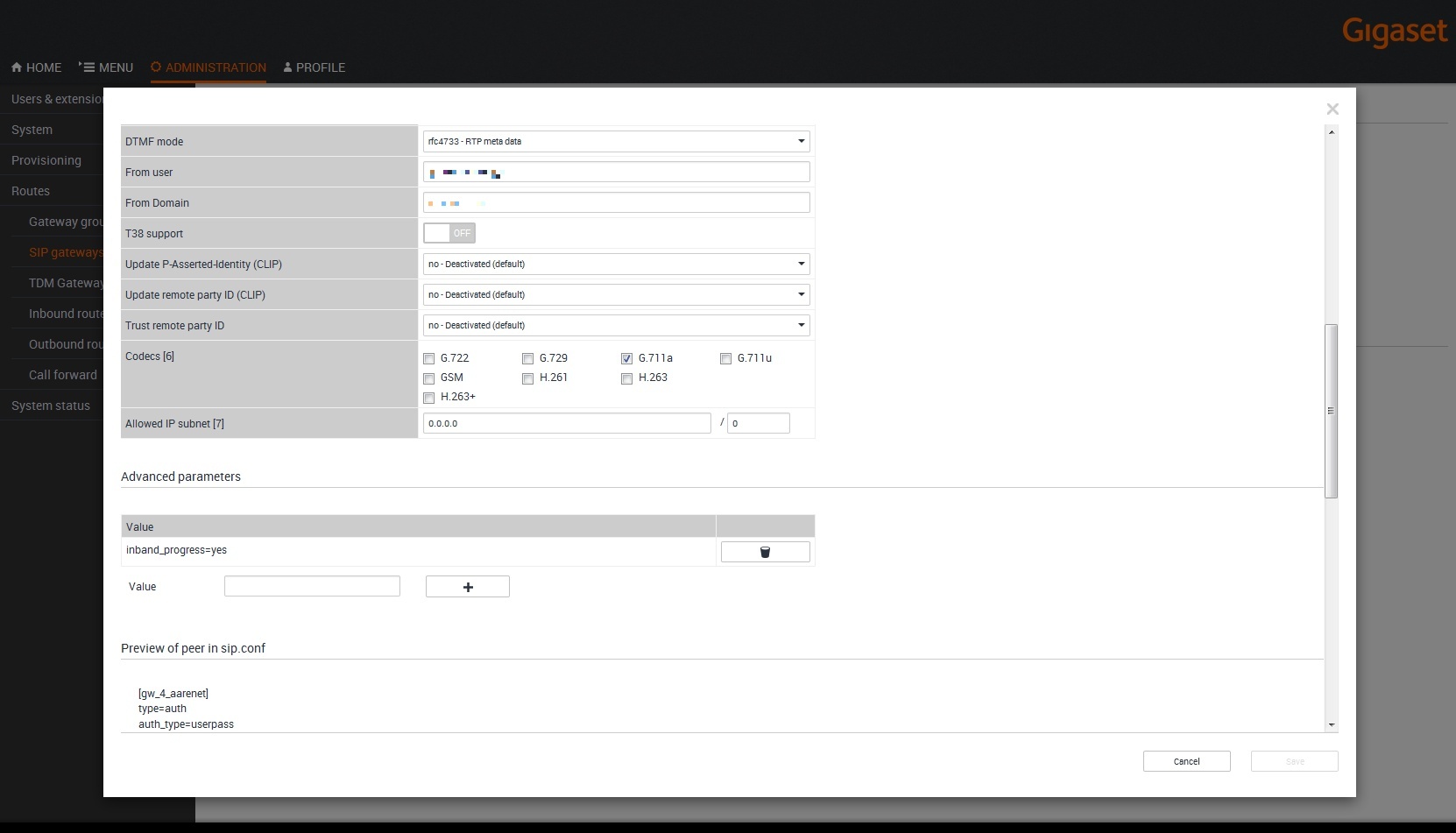
Task: Click the dialog scrollbar up arrow
Action: pyautogui.click(x=1332, y=132)
